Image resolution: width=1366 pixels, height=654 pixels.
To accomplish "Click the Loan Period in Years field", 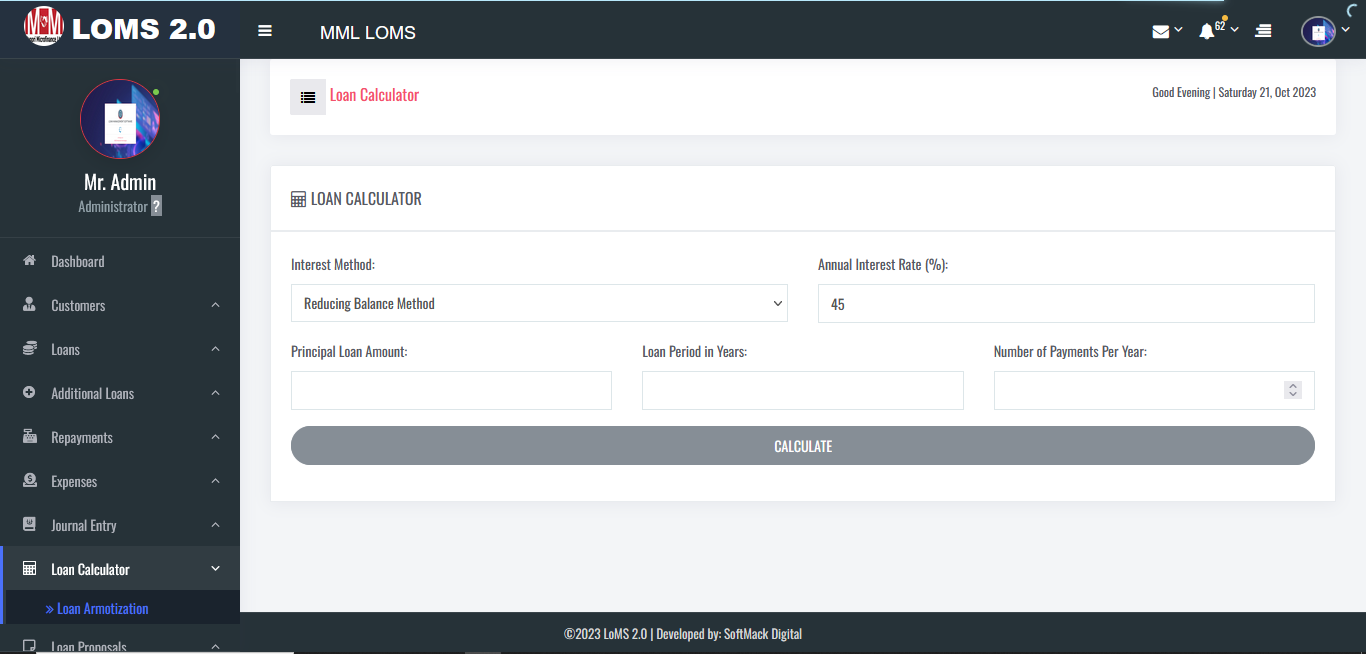I will coord(802,390).
